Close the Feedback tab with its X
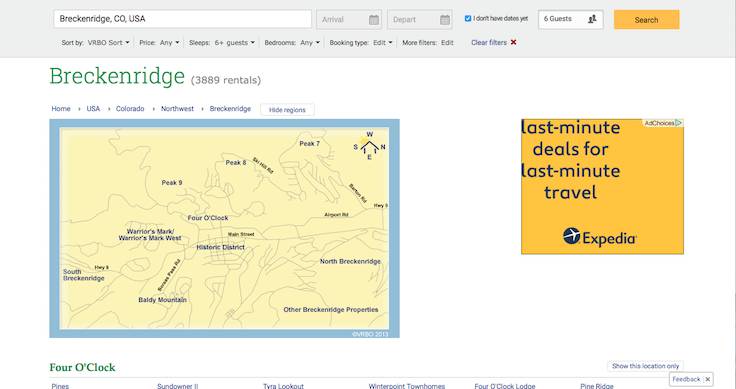 click(x=708, y=379)
